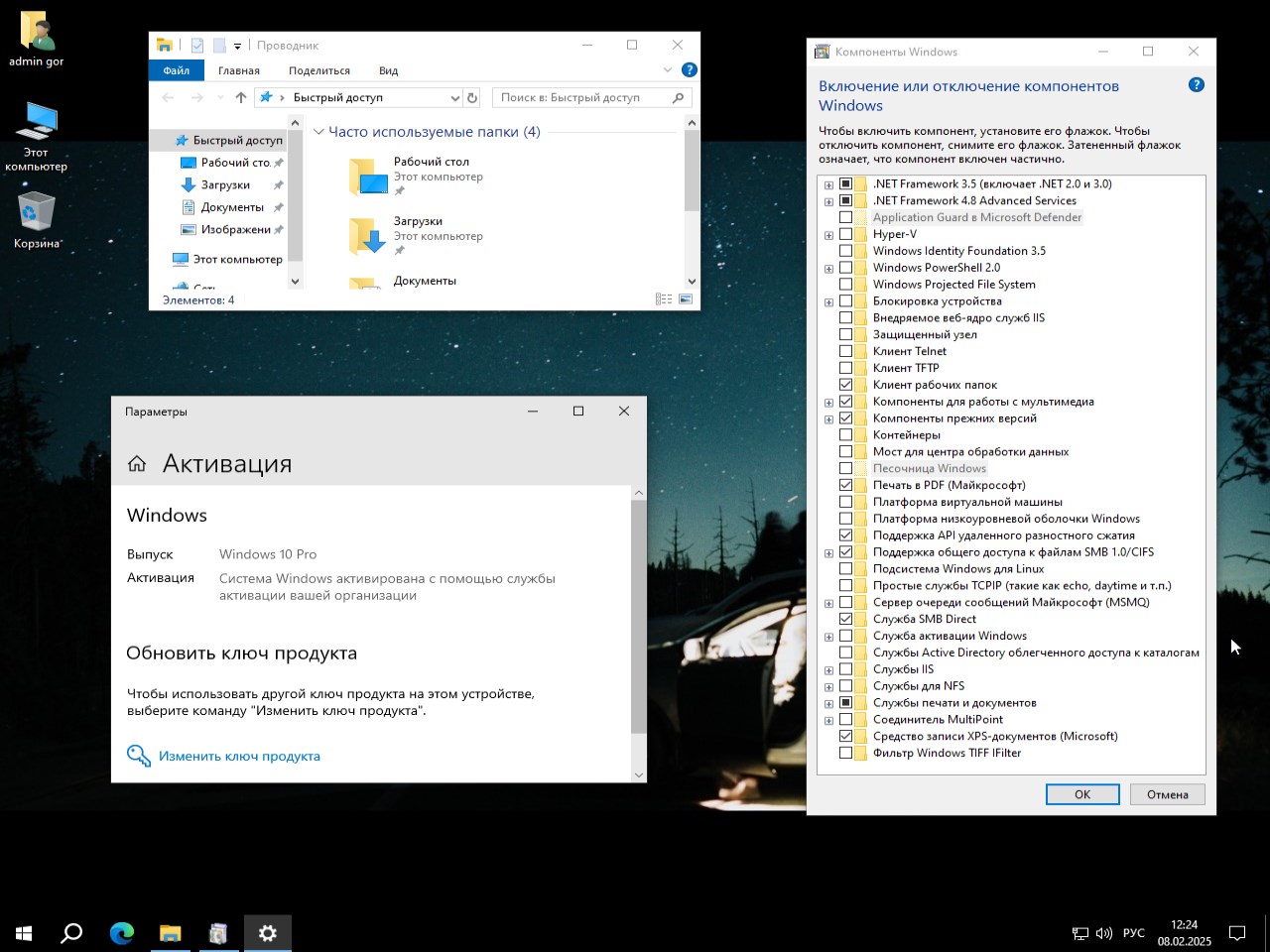Open the Изображения sidebar entry
Image resolution: width=1270 pixels, height=952 pixels.
tap(234, 229)
